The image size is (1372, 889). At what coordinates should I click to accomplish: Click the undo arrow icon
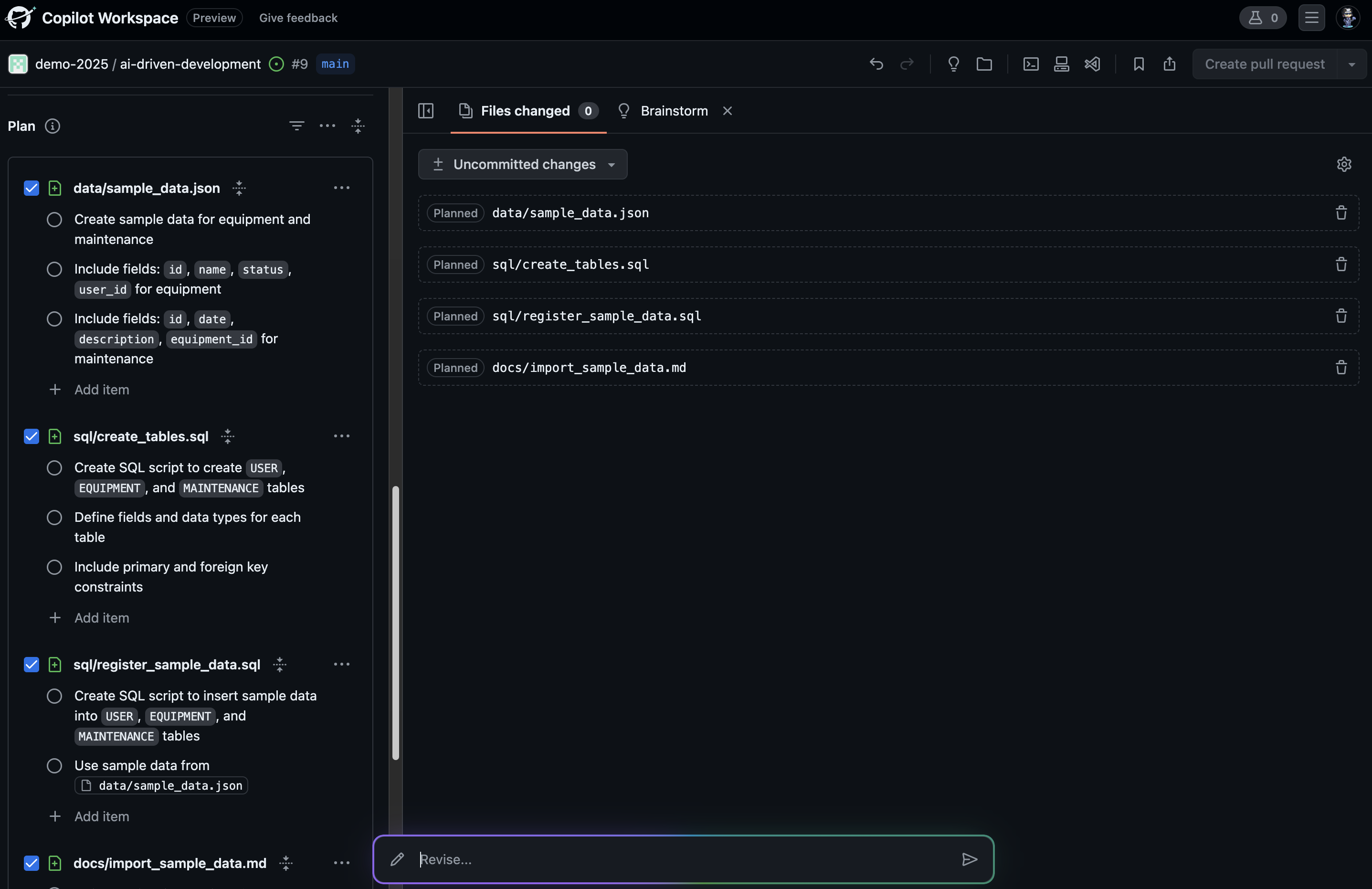click(x=876, y=64)
